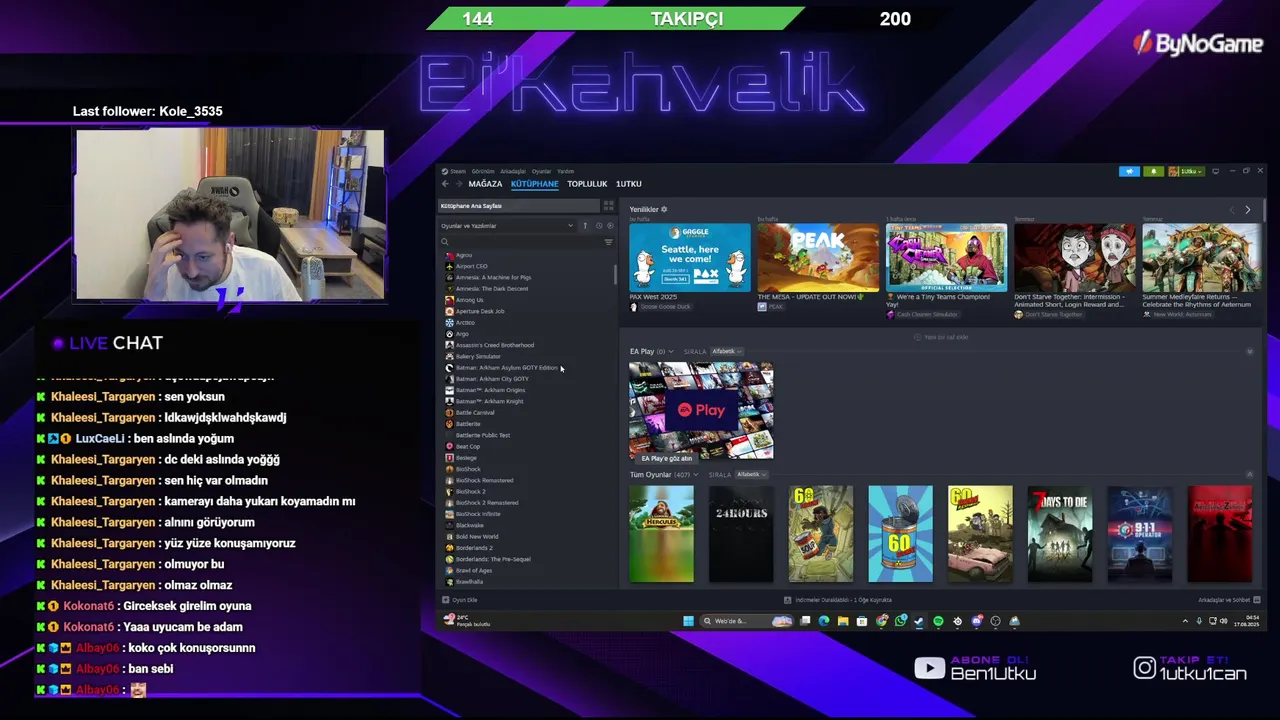The height and width of the screenshot is (720, 1280).
Task: Open Cash Cleaner Tiny Teams news card
Action: pyautogui.click(x=946, y=258)
